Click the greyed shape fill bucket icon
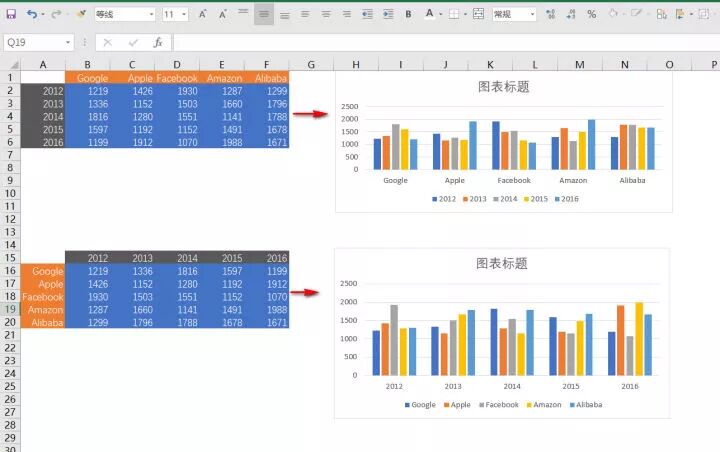The height and width of the screenshot is (452, 720). point(613,14)
